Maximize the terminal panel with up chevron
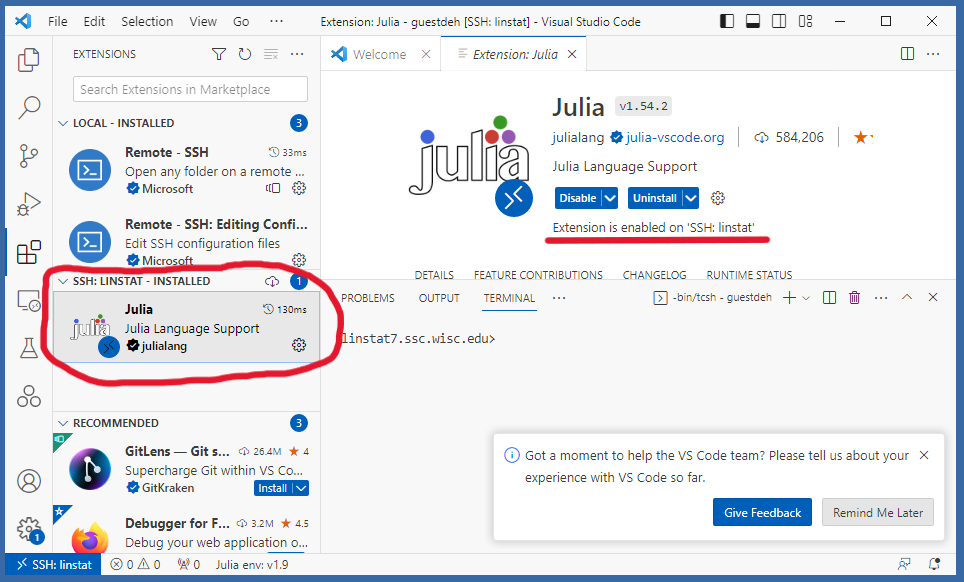 907,297
